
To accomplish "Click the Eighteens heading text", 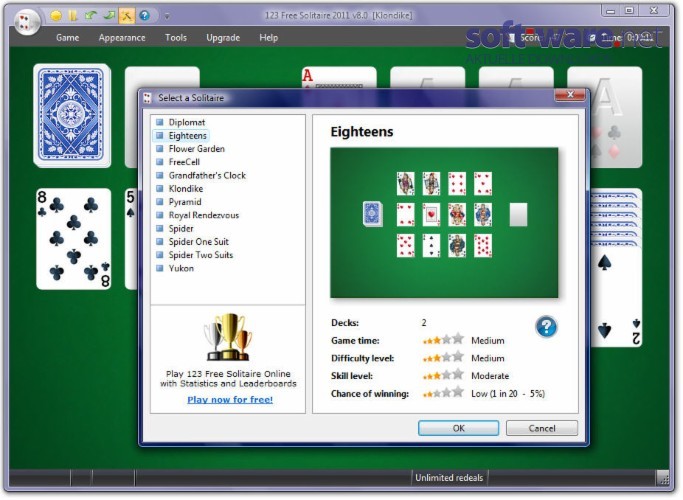I will pyautogui.click(x=362, y=132).
